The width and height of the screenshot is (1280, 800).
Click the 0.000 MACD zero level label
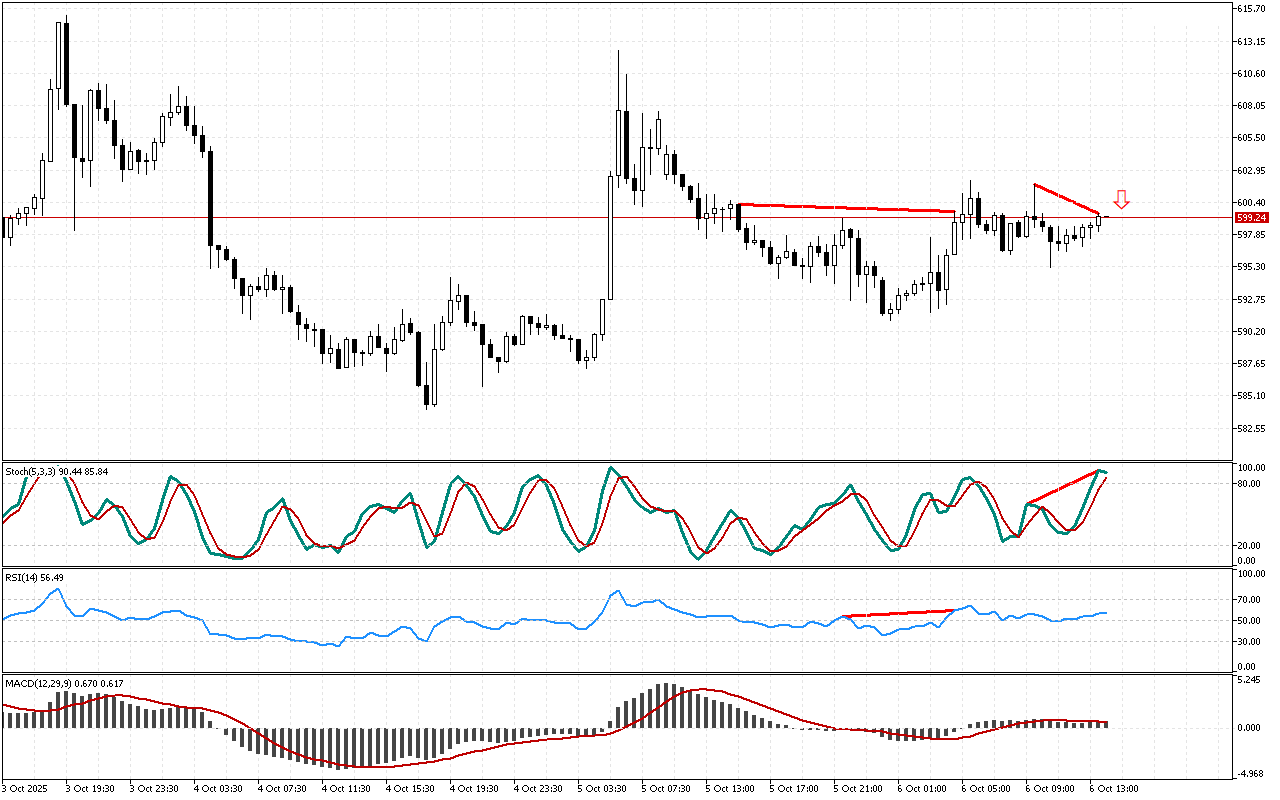point(1249,727)
